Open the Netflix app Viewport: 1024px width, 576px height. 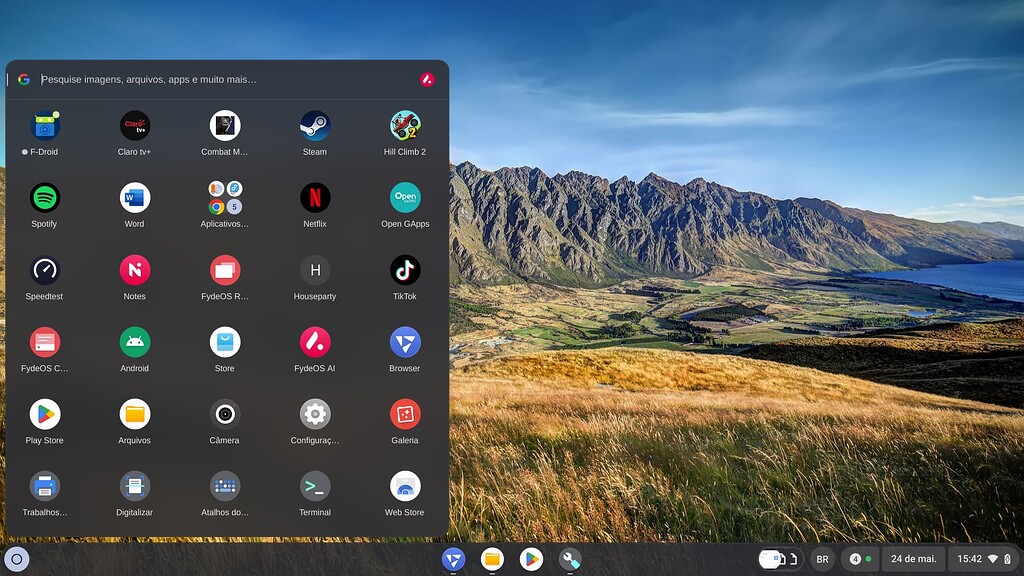point(314,197)
